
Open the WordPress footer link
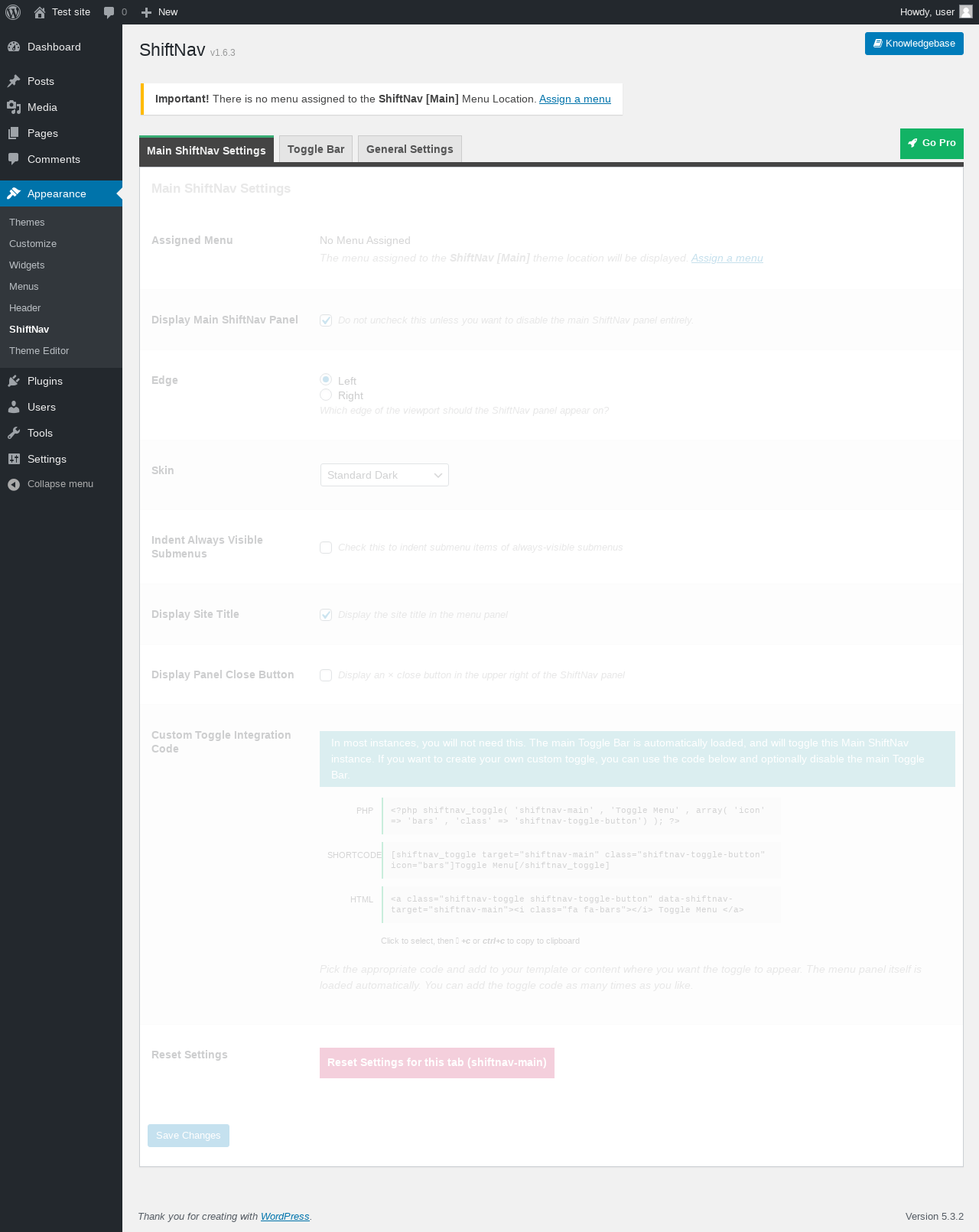tap(285, 1216)
